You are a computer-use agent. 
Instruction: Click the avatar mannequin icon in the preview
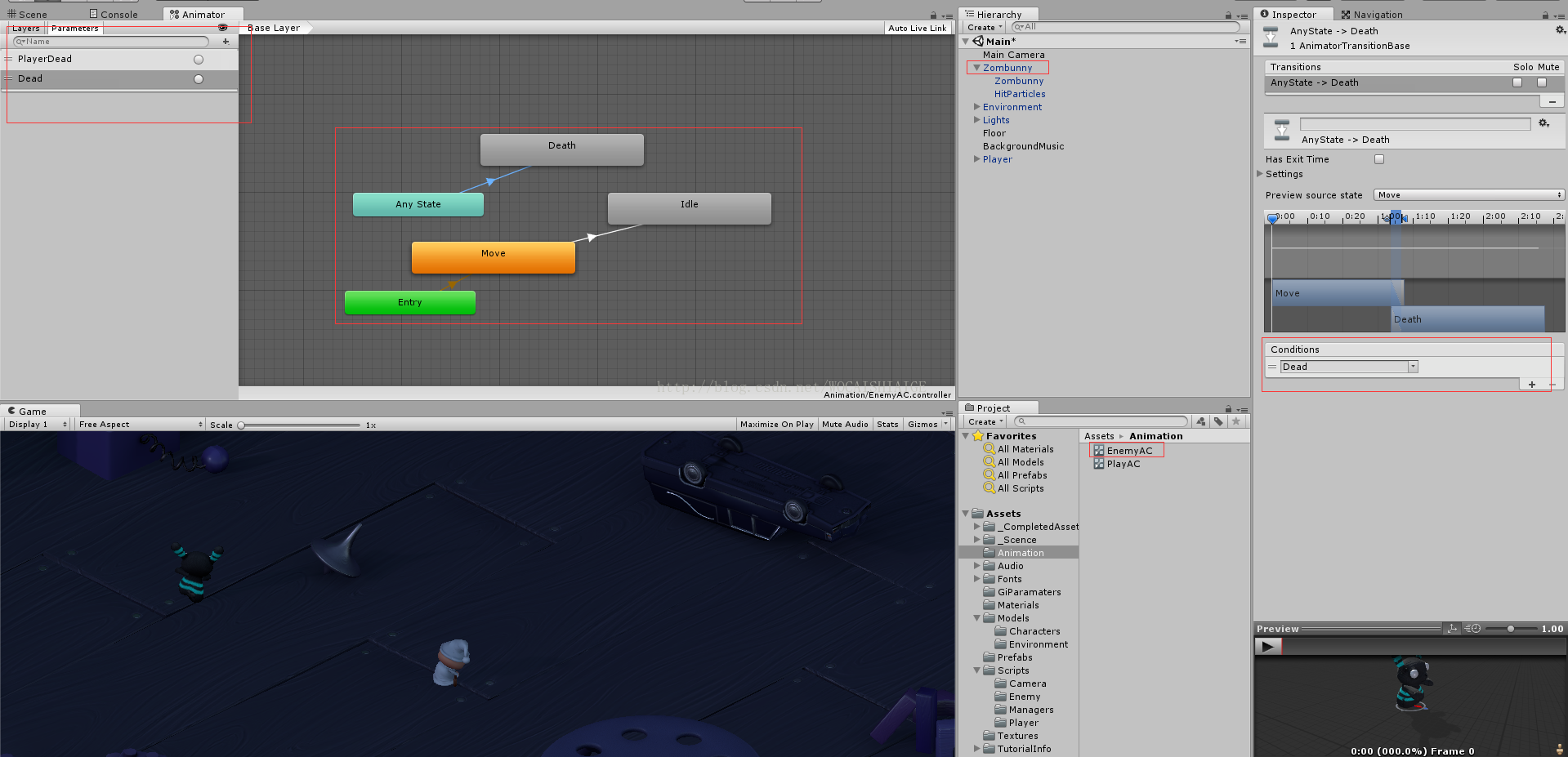1560,750
